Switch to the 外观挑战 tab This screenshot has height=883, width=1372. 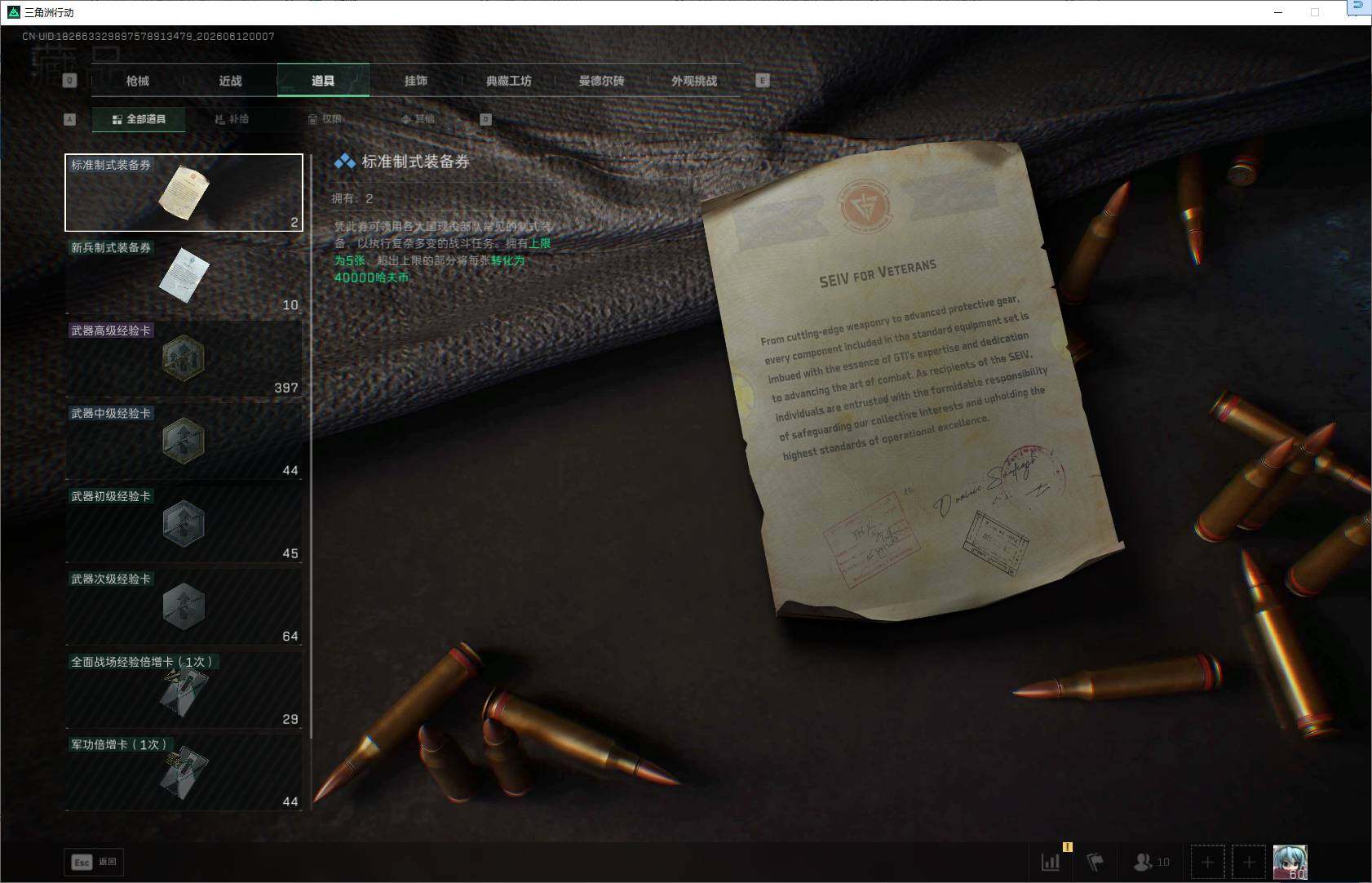694,81
